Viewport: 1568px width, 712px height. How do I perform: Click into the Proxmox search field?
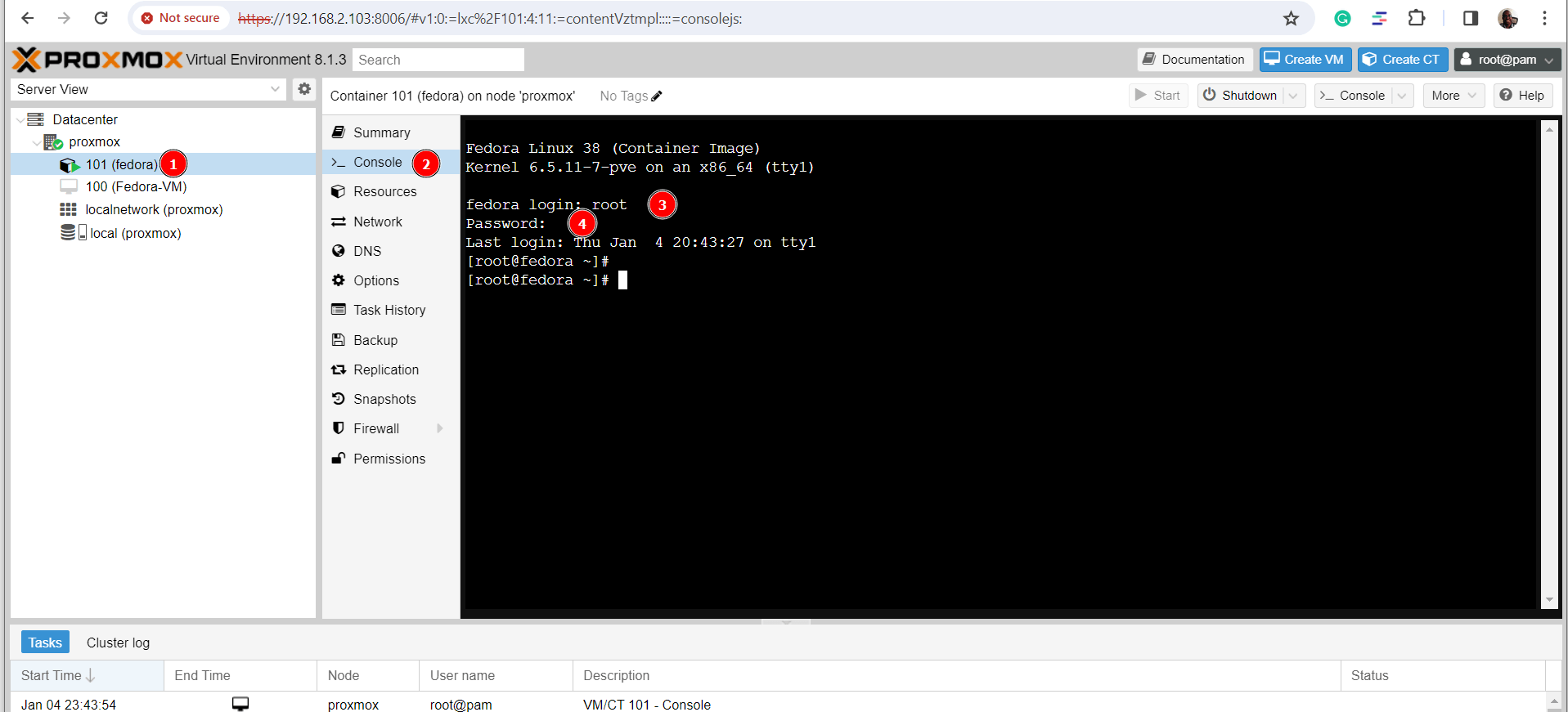(x=438, y=60)
